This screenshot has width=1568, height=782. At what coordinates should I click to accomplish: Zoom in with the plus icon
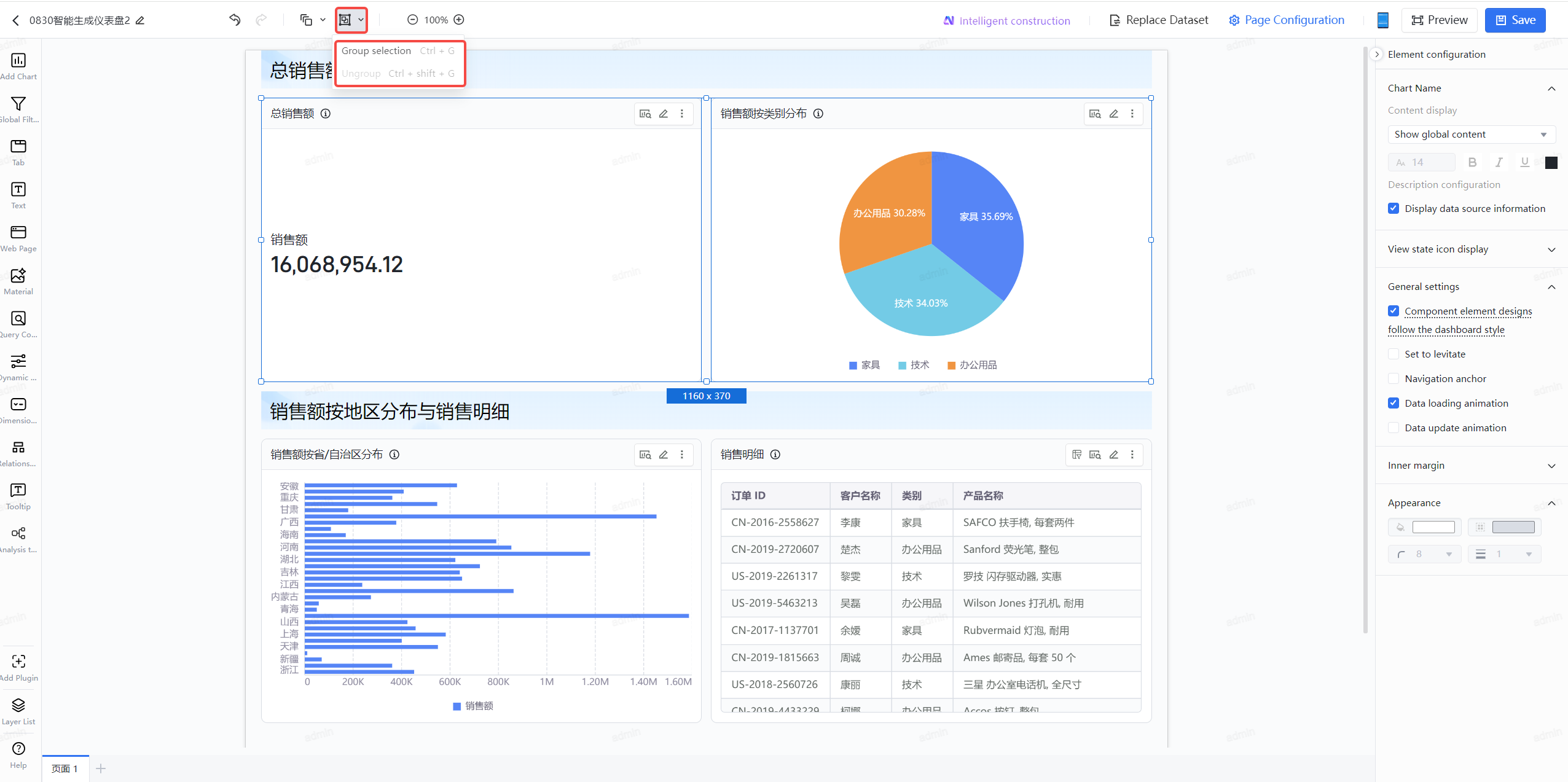pos(459,20)
